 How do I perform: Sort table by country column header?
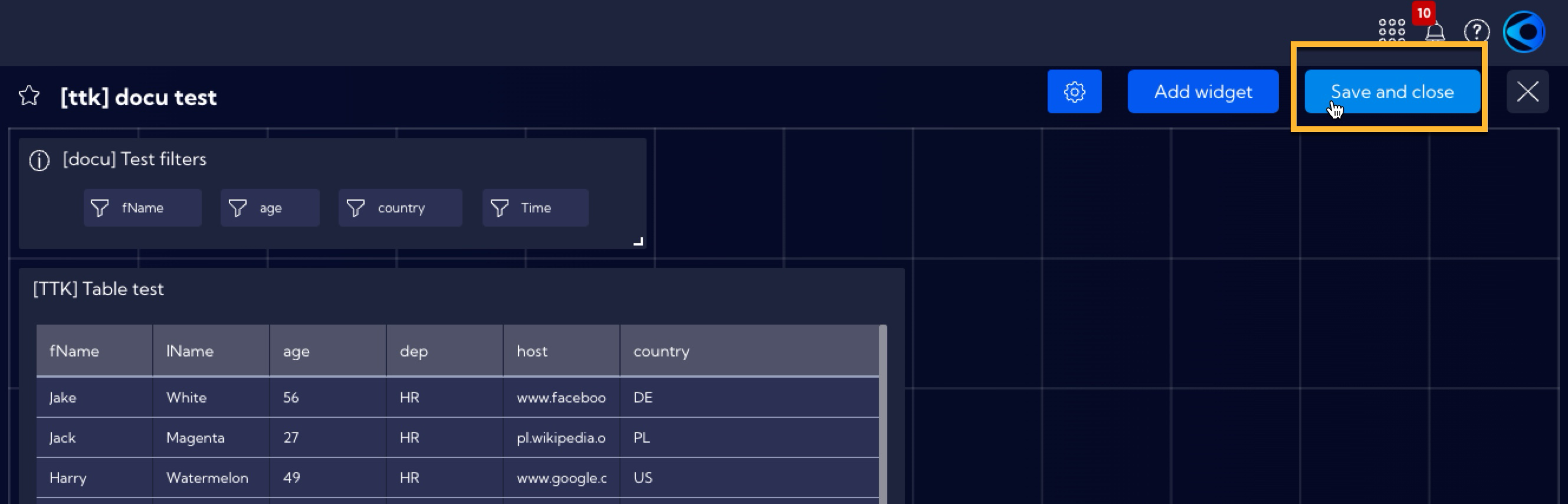click(750, 351)
